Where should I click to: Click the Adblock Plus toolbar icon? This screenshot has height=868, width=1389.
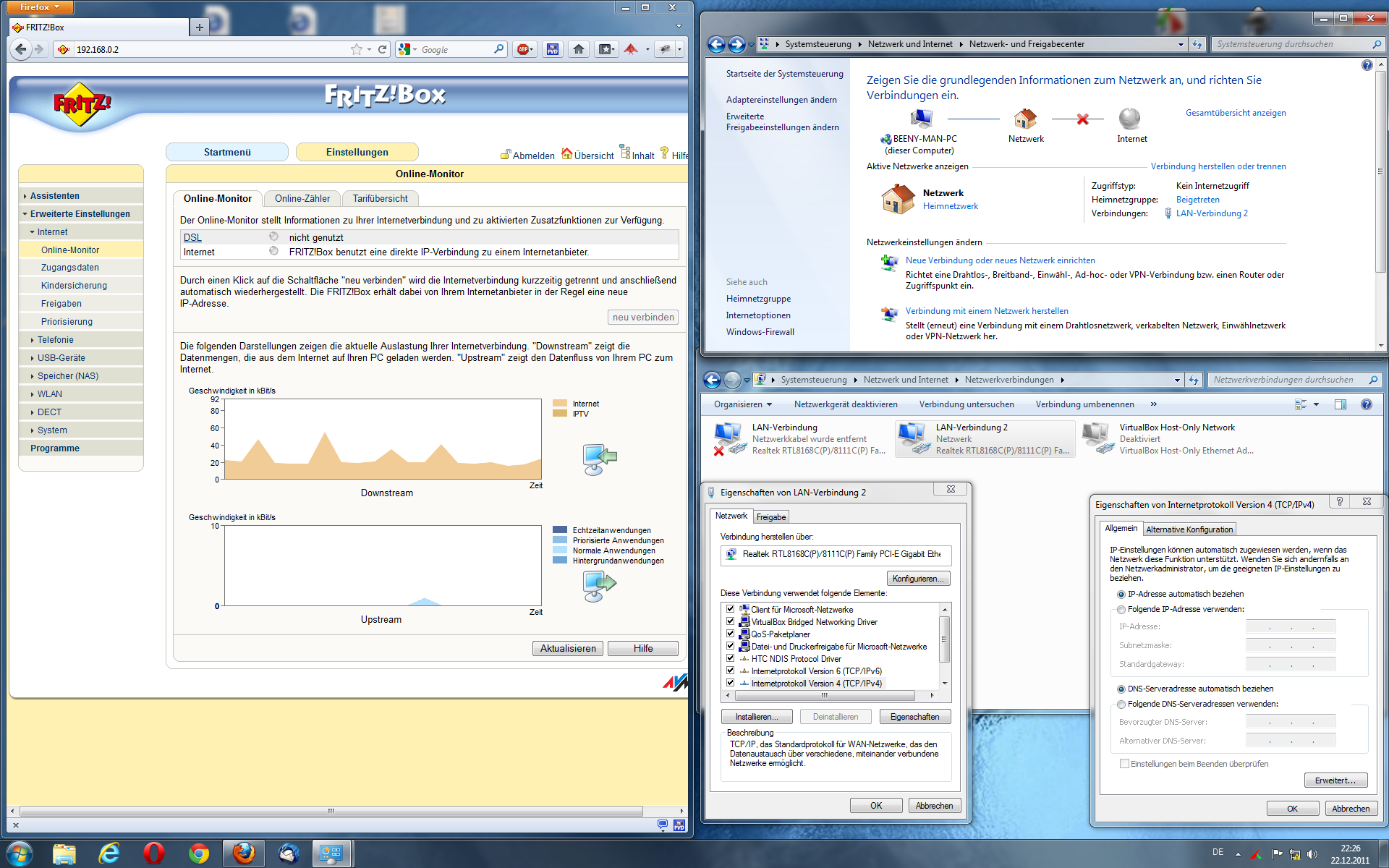(x=524, y=49)
